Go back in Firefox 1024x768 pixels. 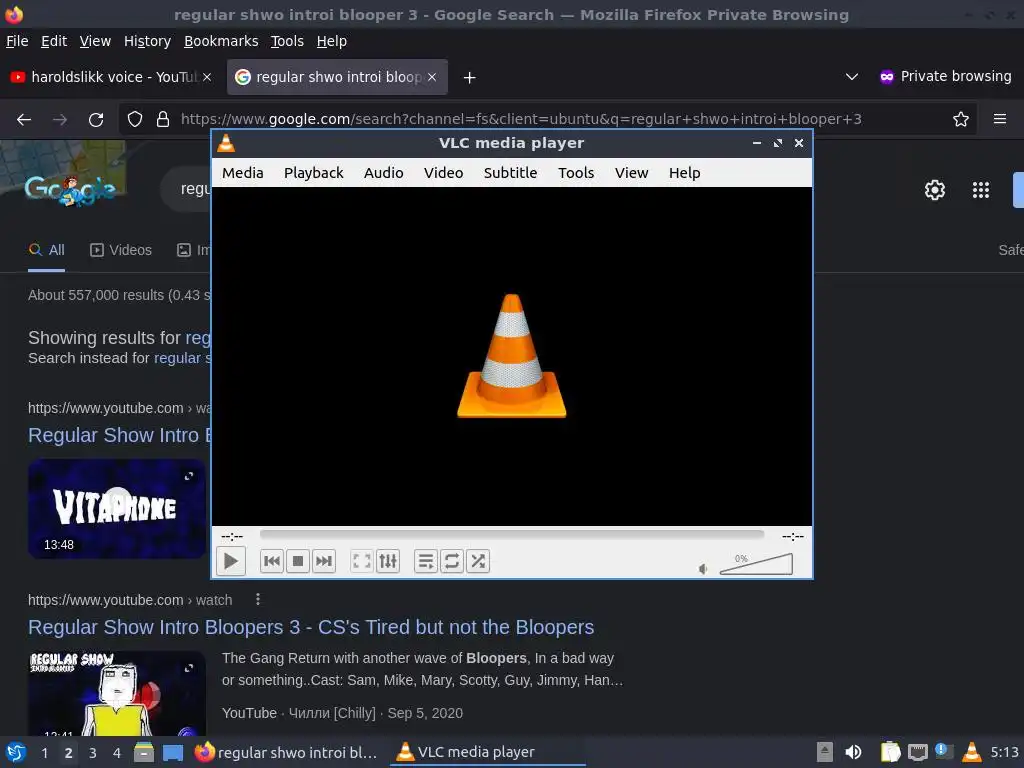(x=24, y=120)
